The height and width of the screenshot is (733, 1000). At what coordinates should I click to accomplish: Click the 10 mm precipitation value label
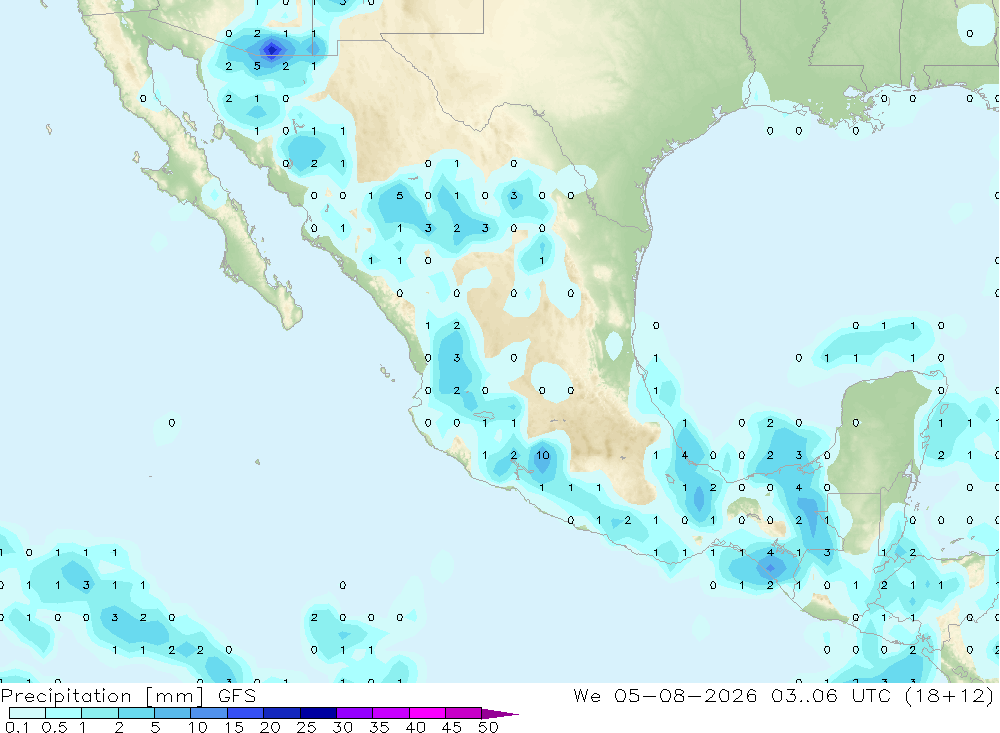click(x=542, y=455)
